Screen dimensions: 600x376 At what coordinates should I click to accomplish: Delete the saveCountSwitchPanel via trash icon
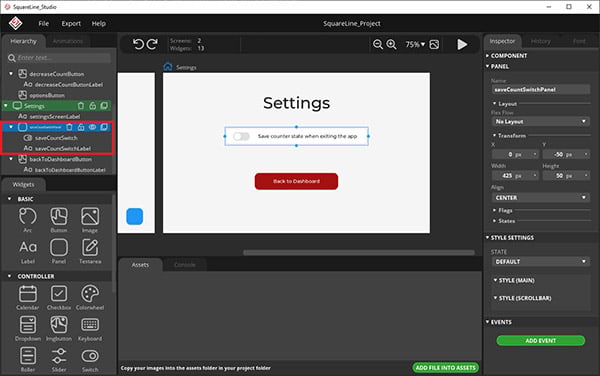pyautogui.click(x=69, y=127)
